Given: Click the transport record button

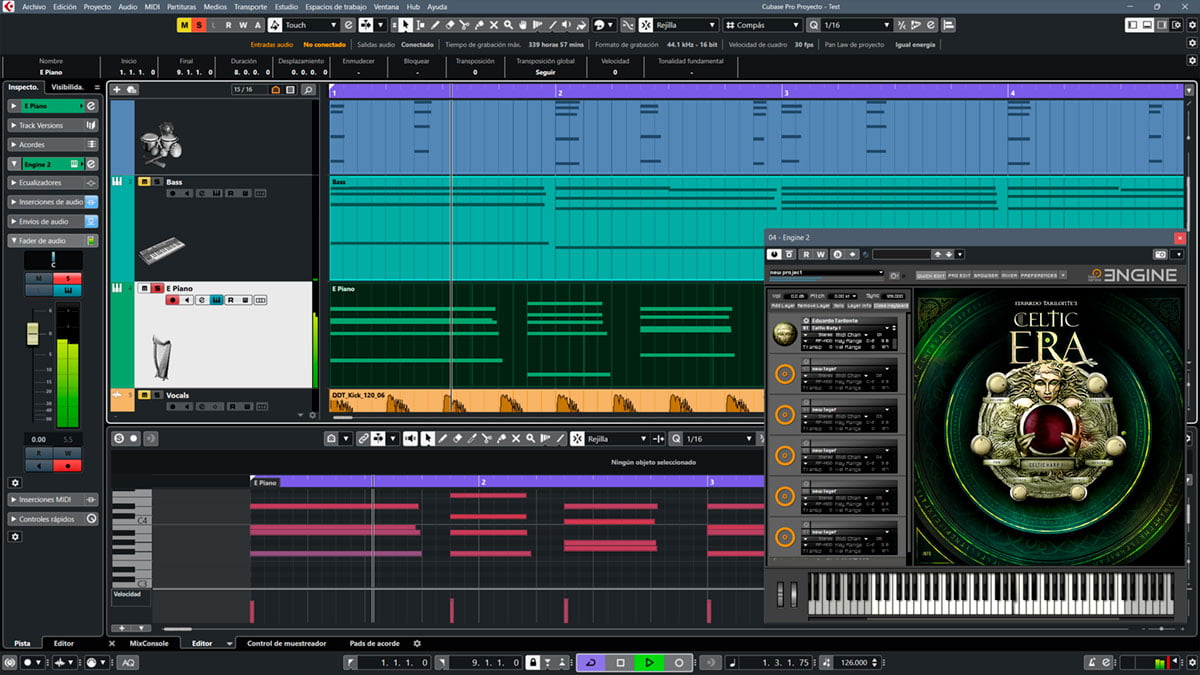Looking at the screenshot, I should 679,662.
